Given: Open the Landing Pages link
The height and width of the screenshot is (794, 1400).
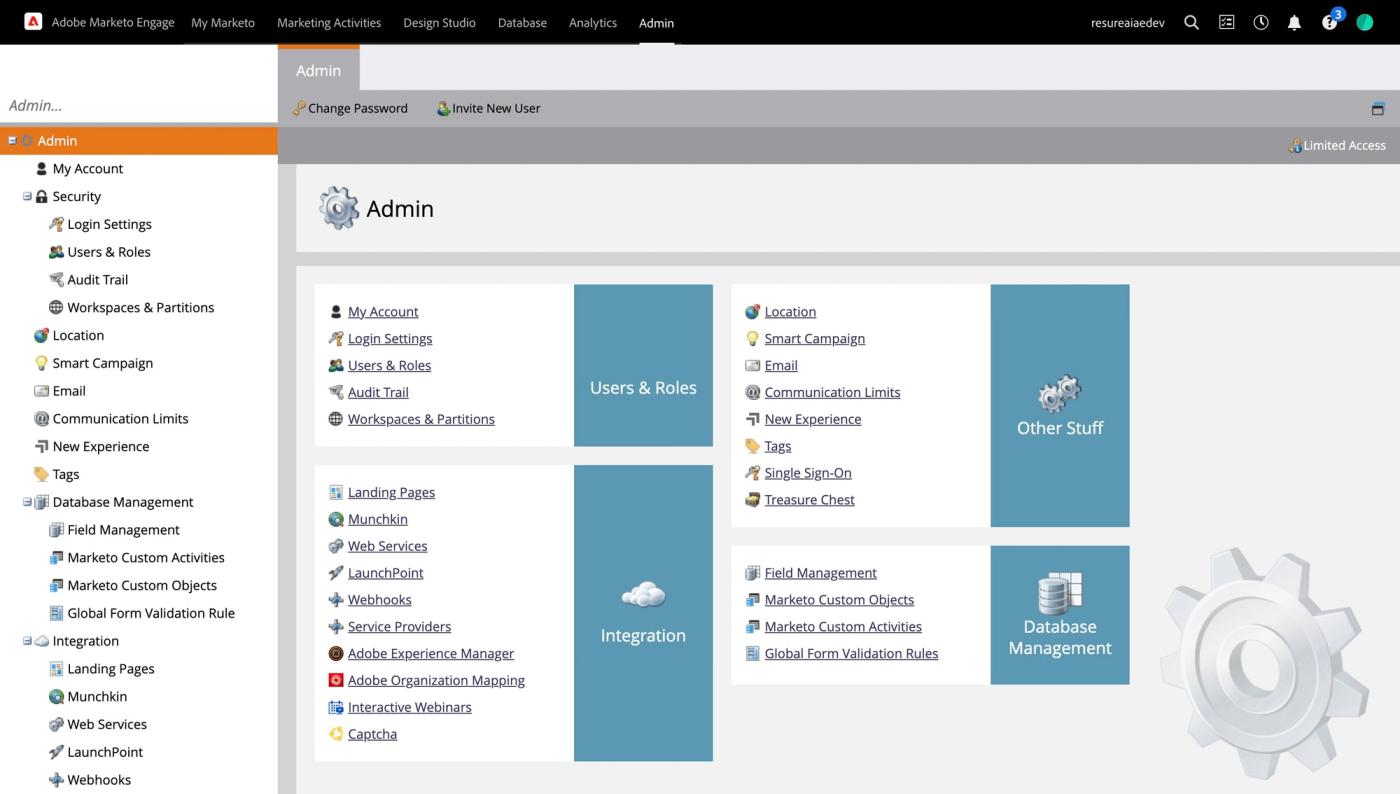Looking at the screenshot, I should tap(391, 492).
